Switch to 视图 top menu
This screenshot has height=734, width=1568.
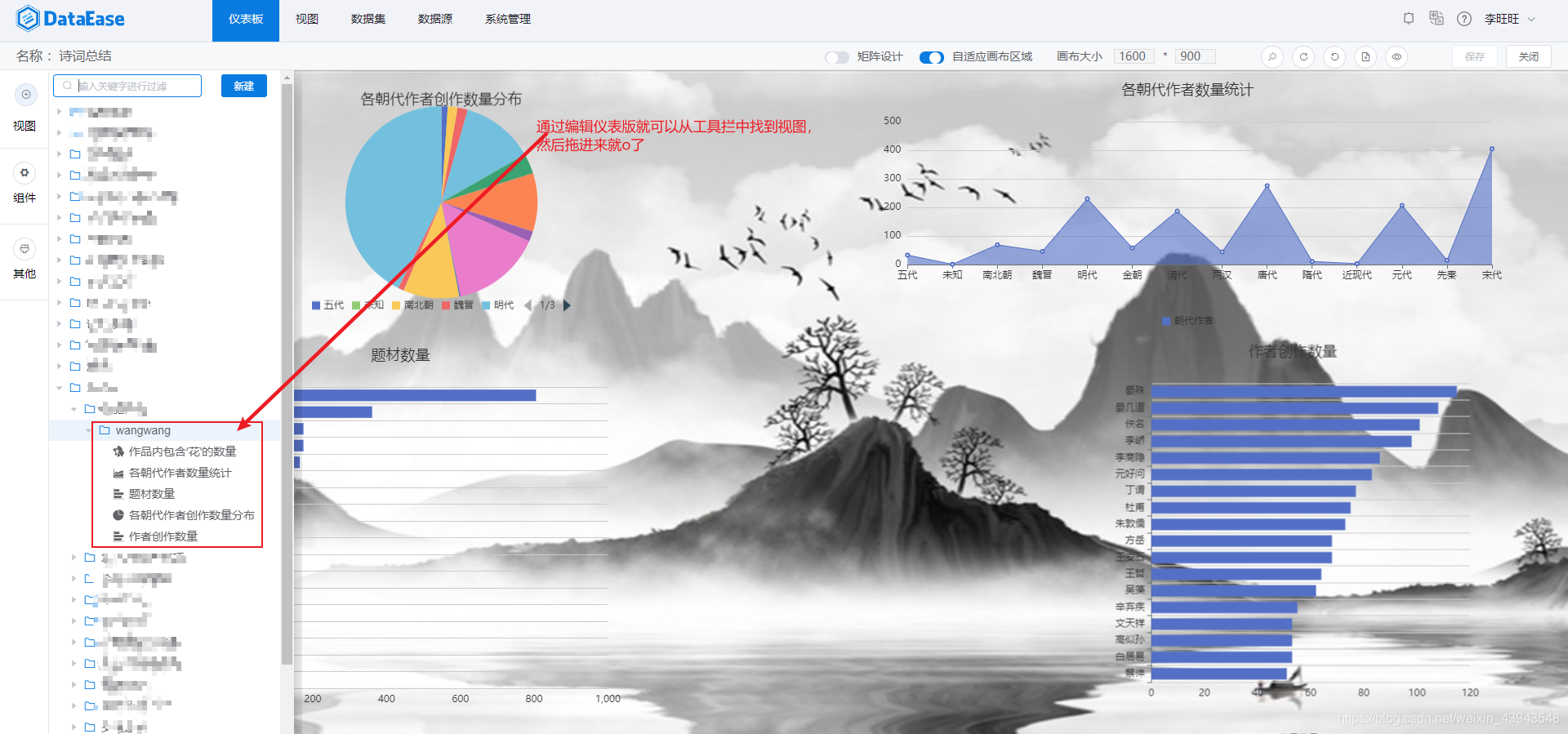click(307, 19)
